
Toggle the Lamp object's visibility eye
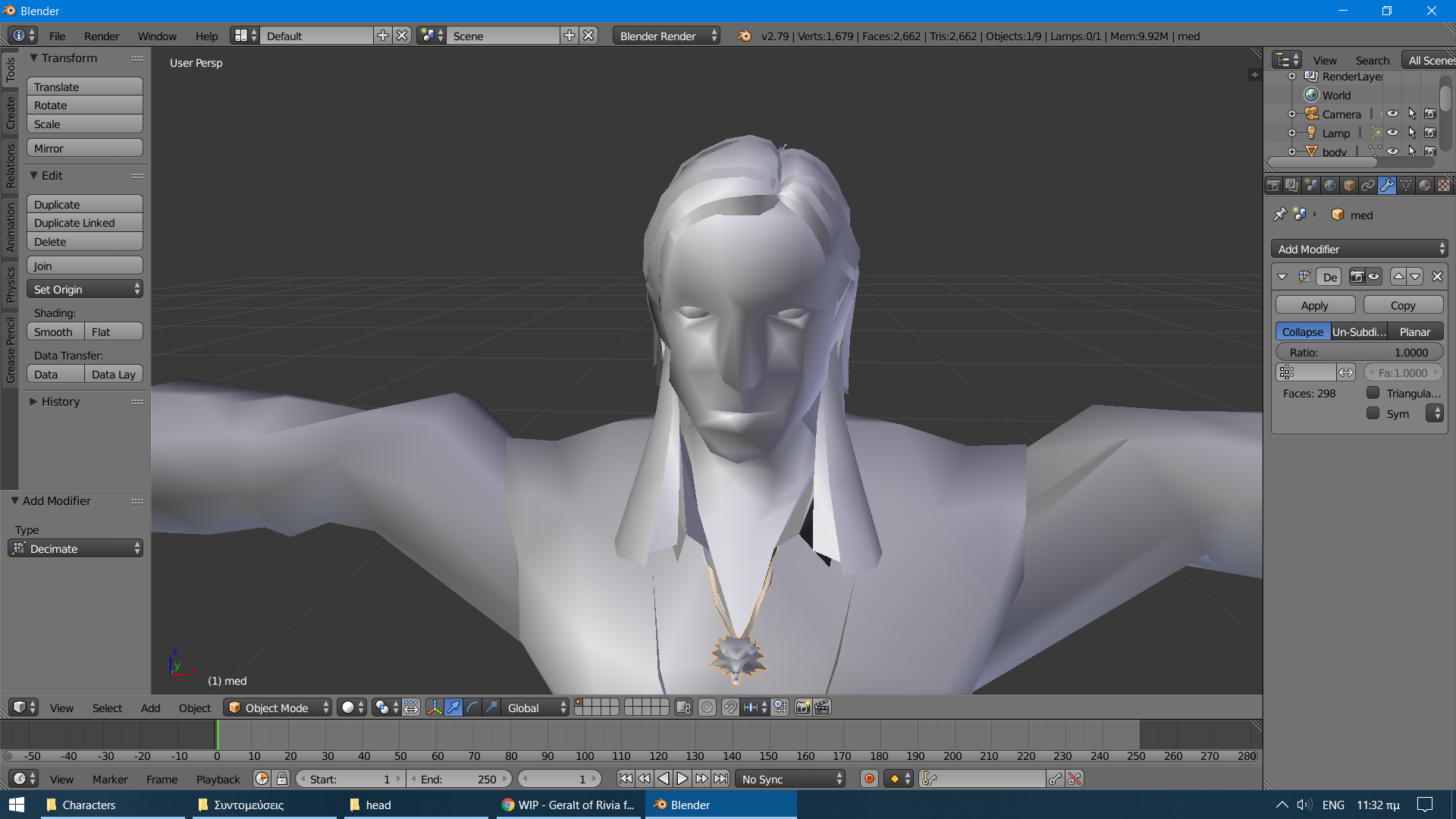click(x=1393, y=133)
